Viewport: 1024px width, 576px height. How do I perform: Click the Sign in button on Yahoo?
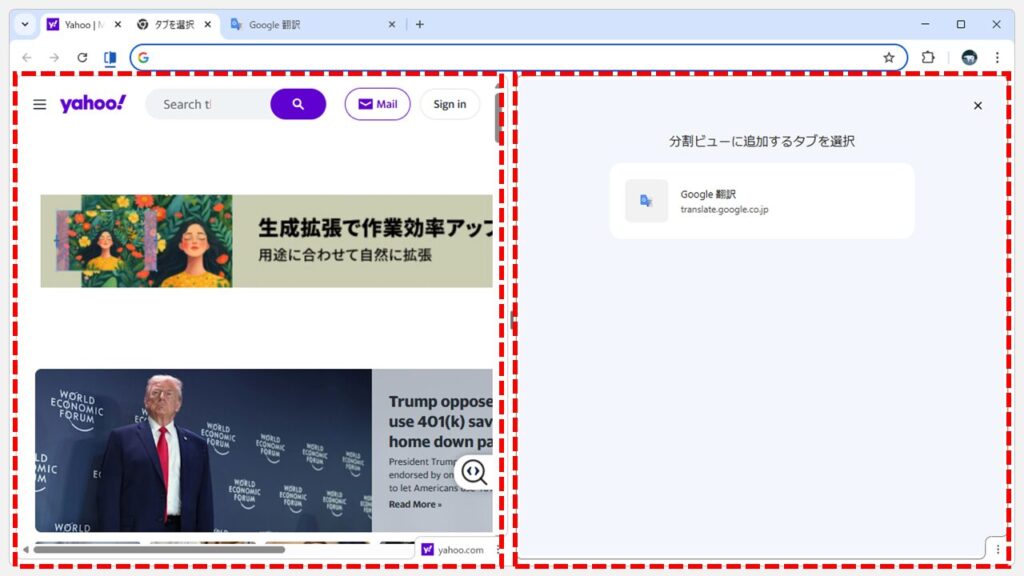point(449,104)
